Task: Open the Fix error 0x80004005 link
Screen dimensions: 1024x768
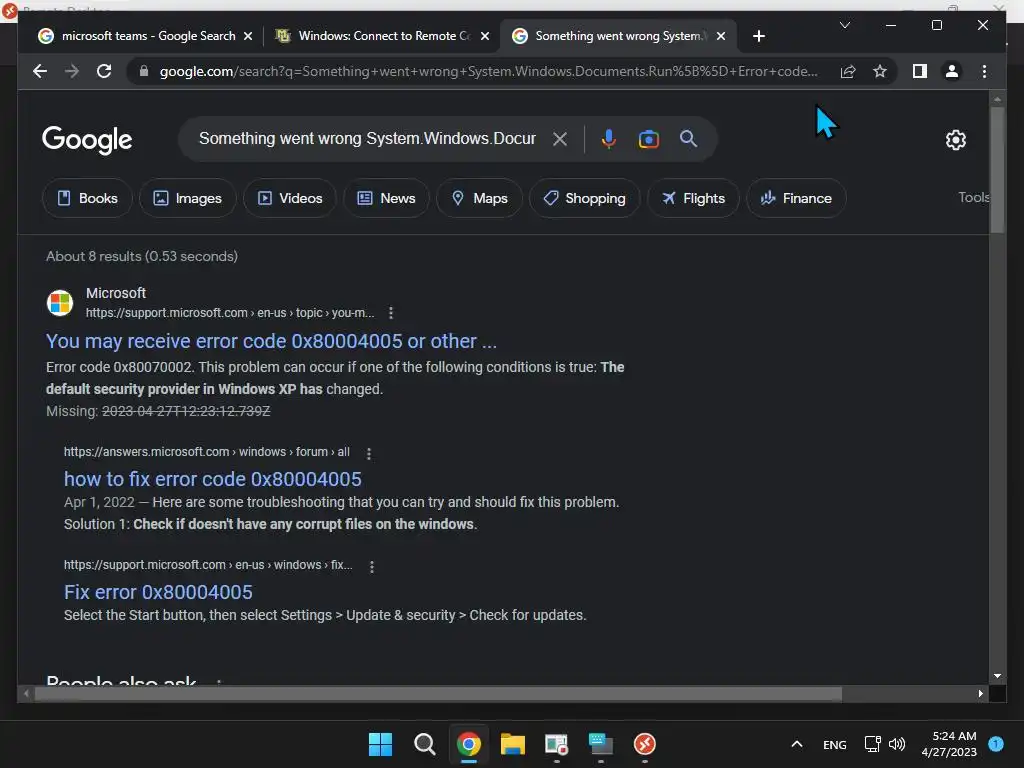Action: [x=158, y=592]
